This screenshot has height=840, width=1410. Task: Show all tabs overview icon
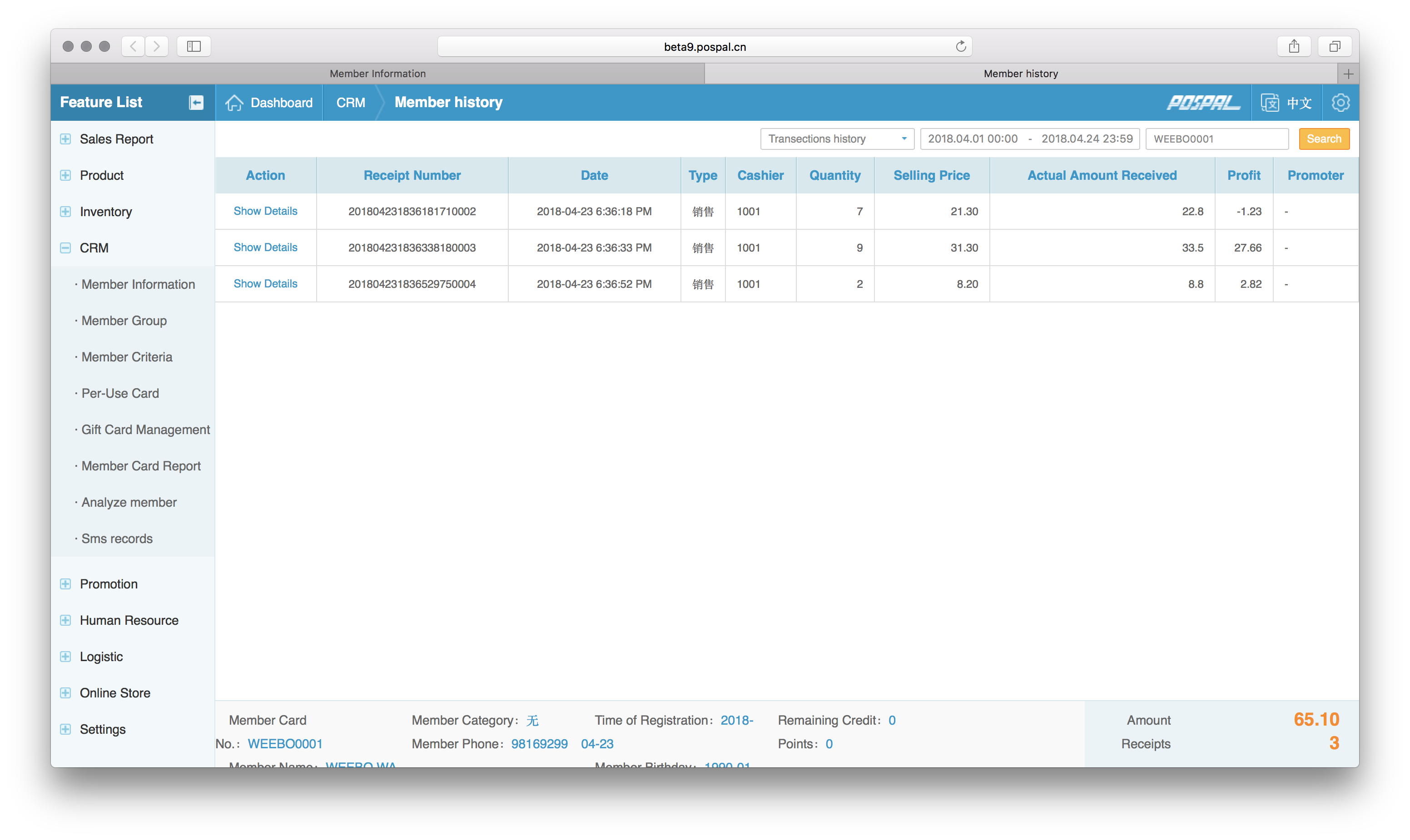[x=1335, y=46]
